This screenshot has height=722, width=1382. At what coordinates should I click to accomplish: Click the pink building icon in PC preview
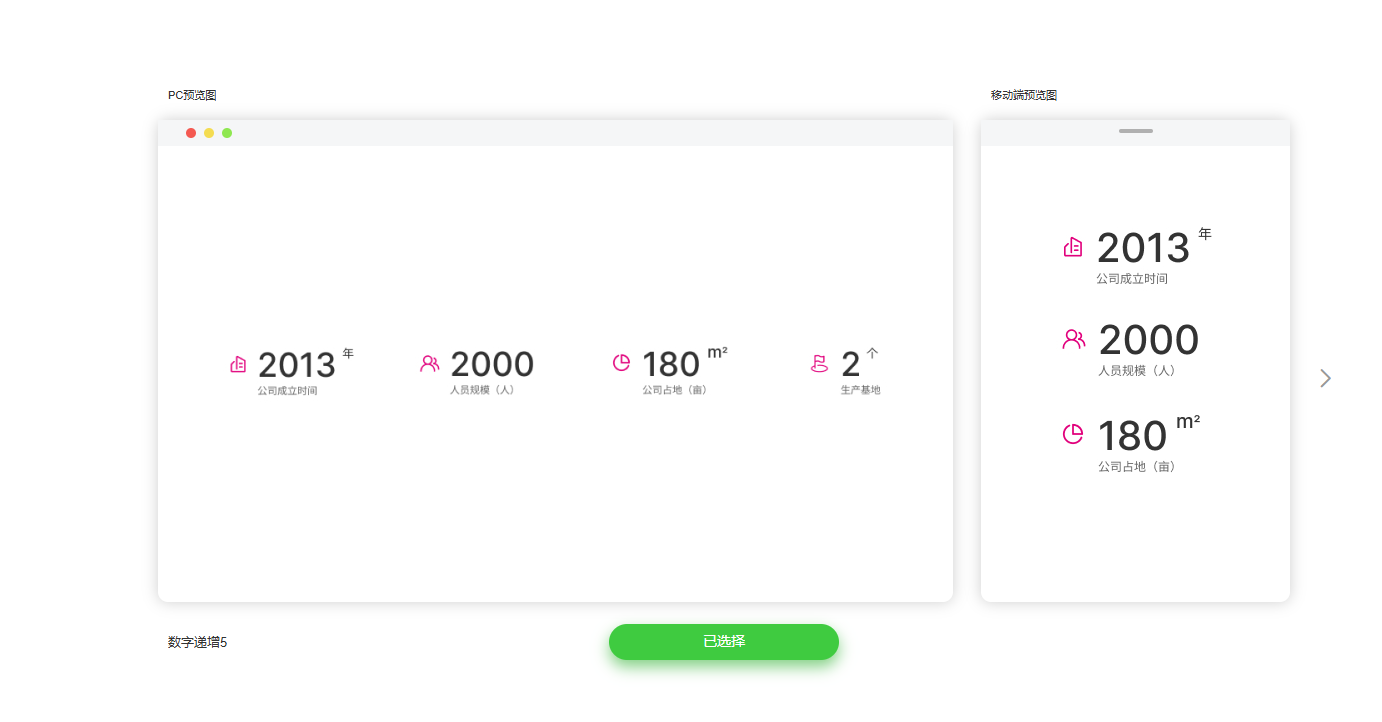(238, 365)
